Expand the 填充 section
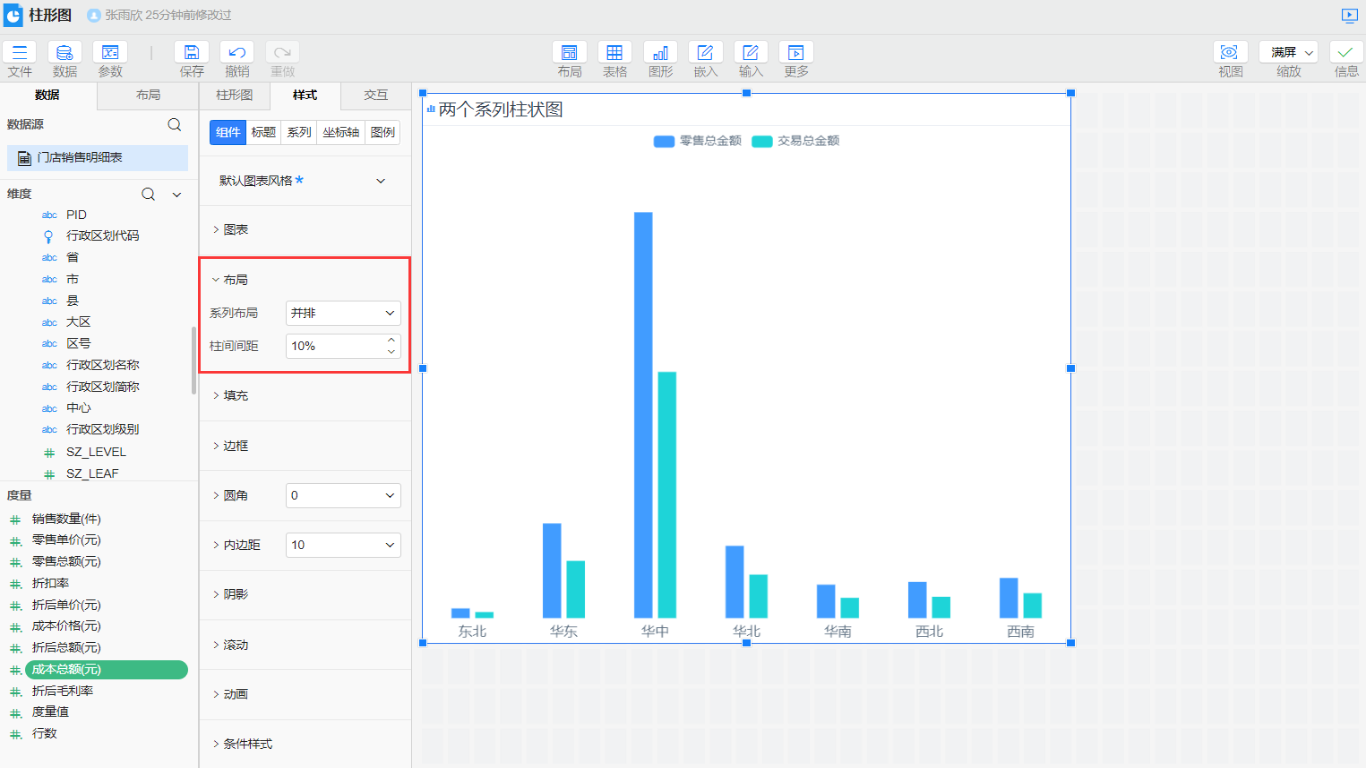The height and width of the screenshot is (768, 1366). (235, 396)
